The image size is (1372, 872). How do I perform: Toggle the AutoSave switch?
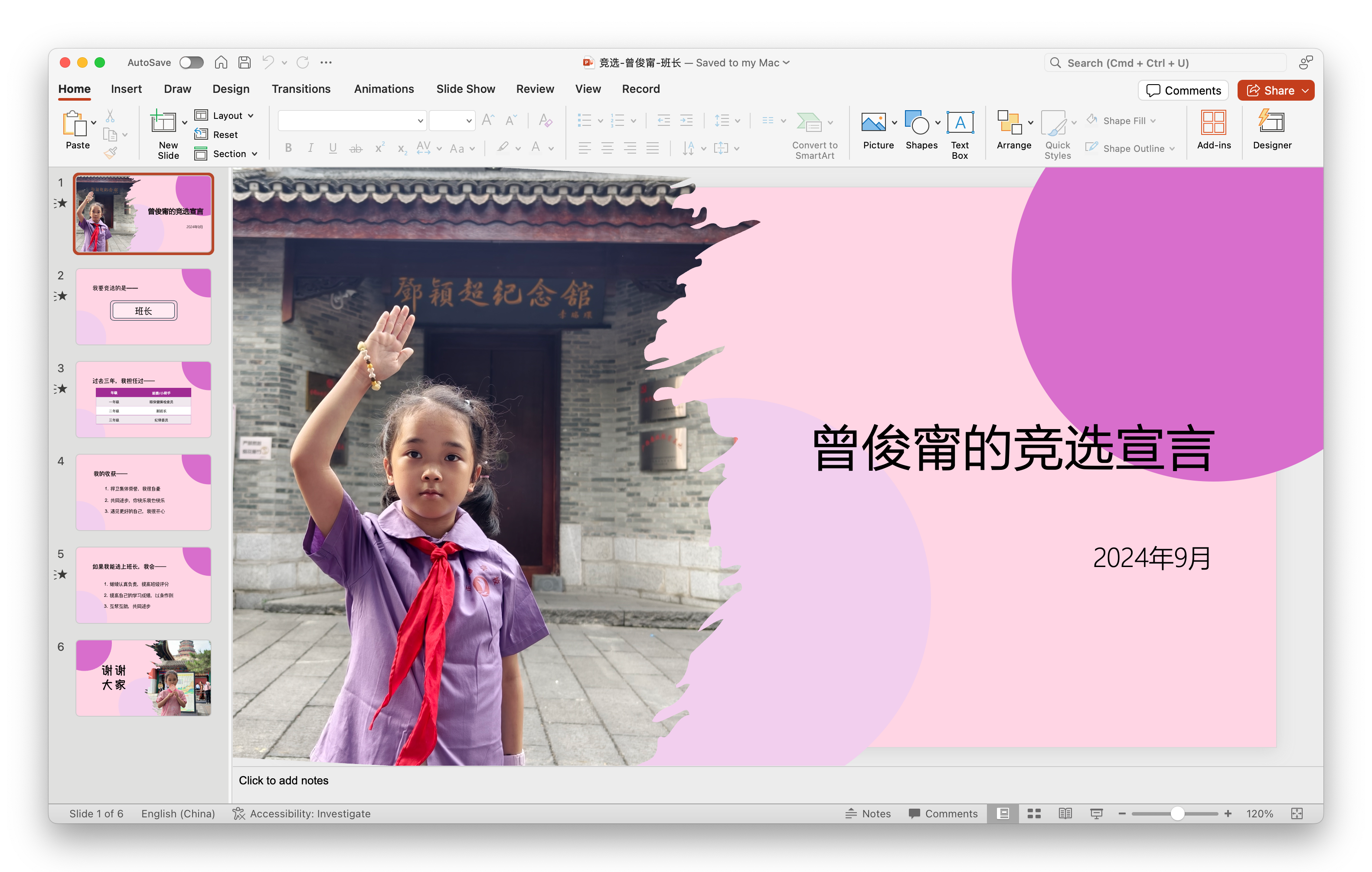[x=191, y=63]
